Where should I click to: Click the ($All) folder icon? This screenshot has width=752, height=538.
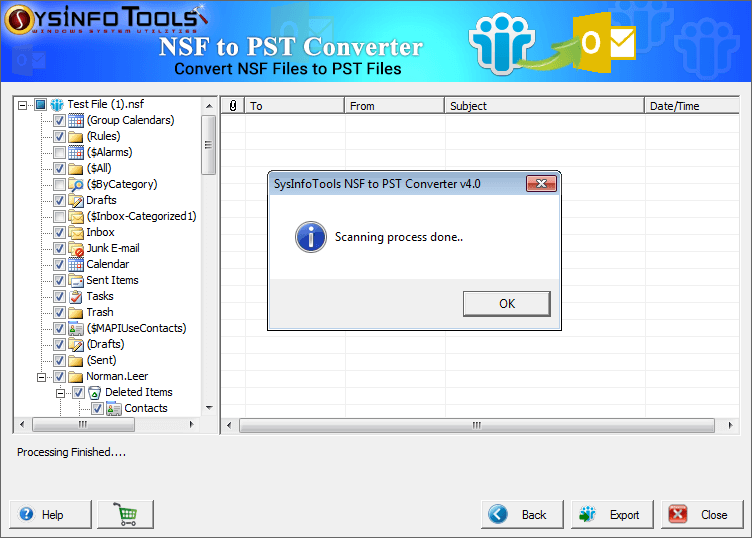point(76,169)
